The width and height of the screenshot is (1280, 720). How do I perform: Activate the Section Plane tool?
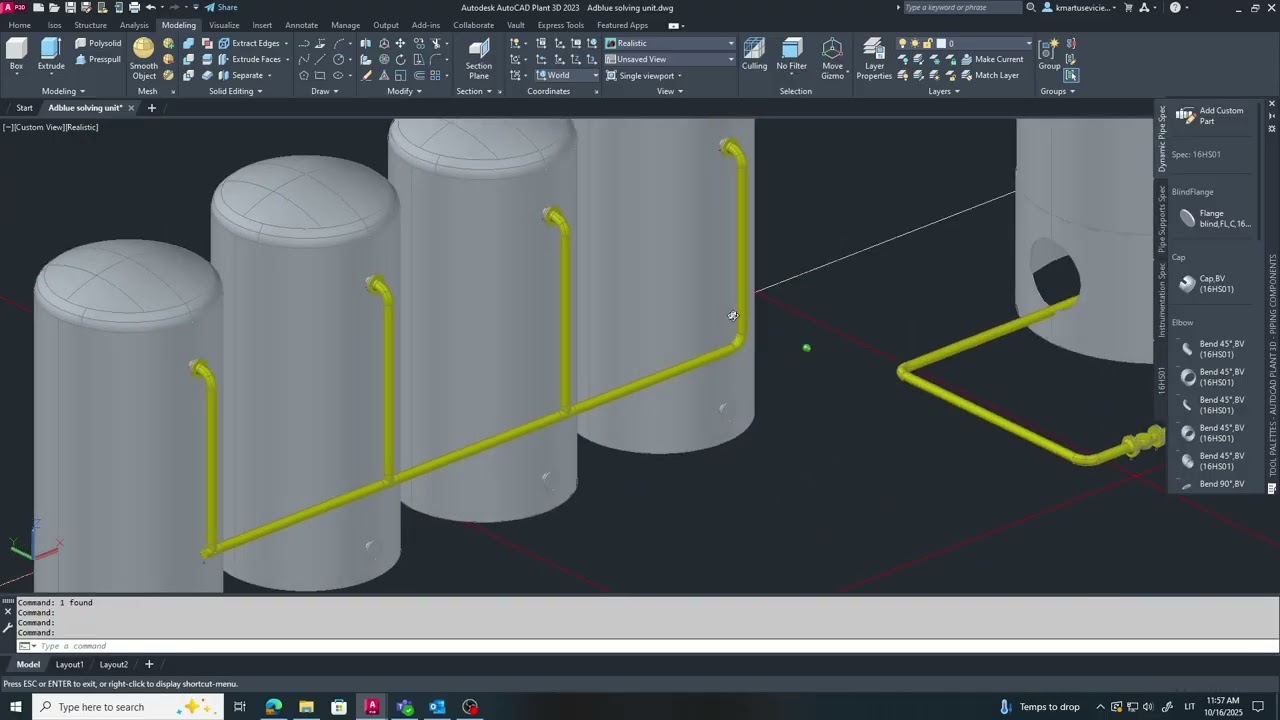479,59
